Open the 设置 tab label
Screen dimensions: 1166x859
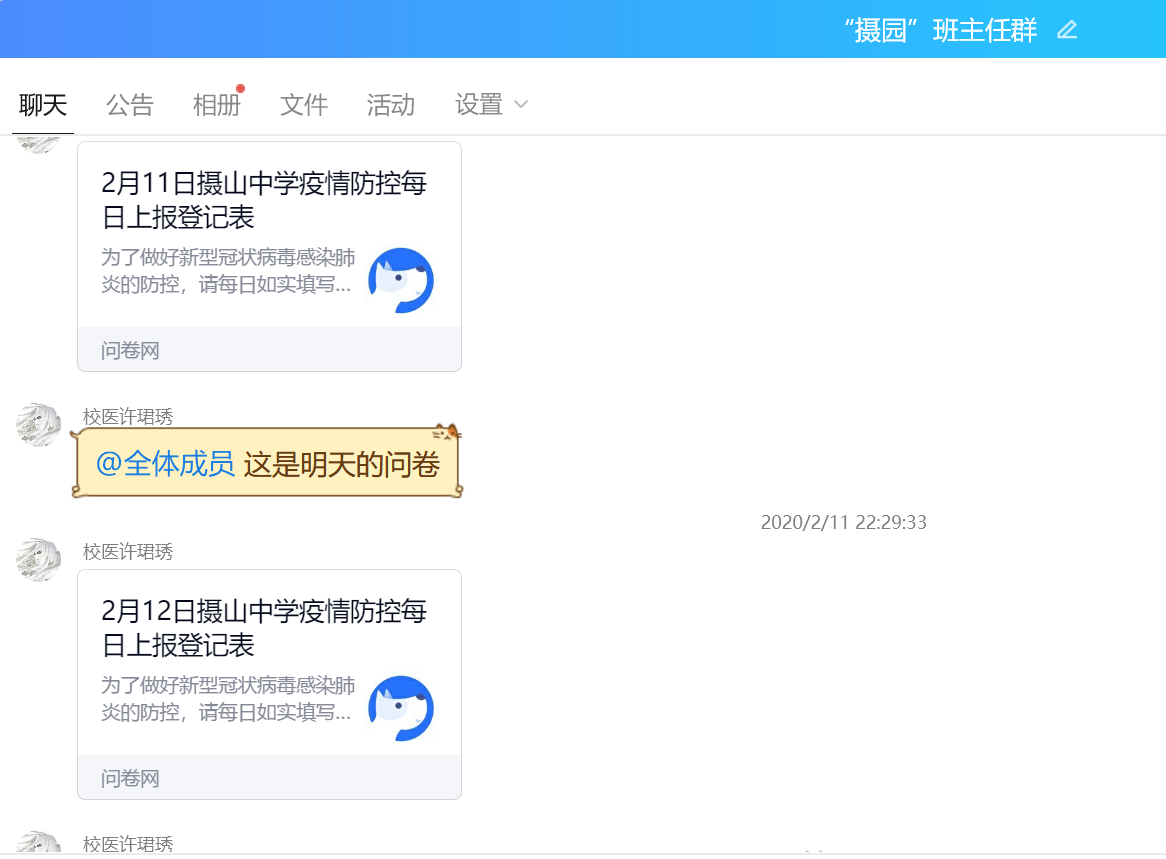[479, 105]
